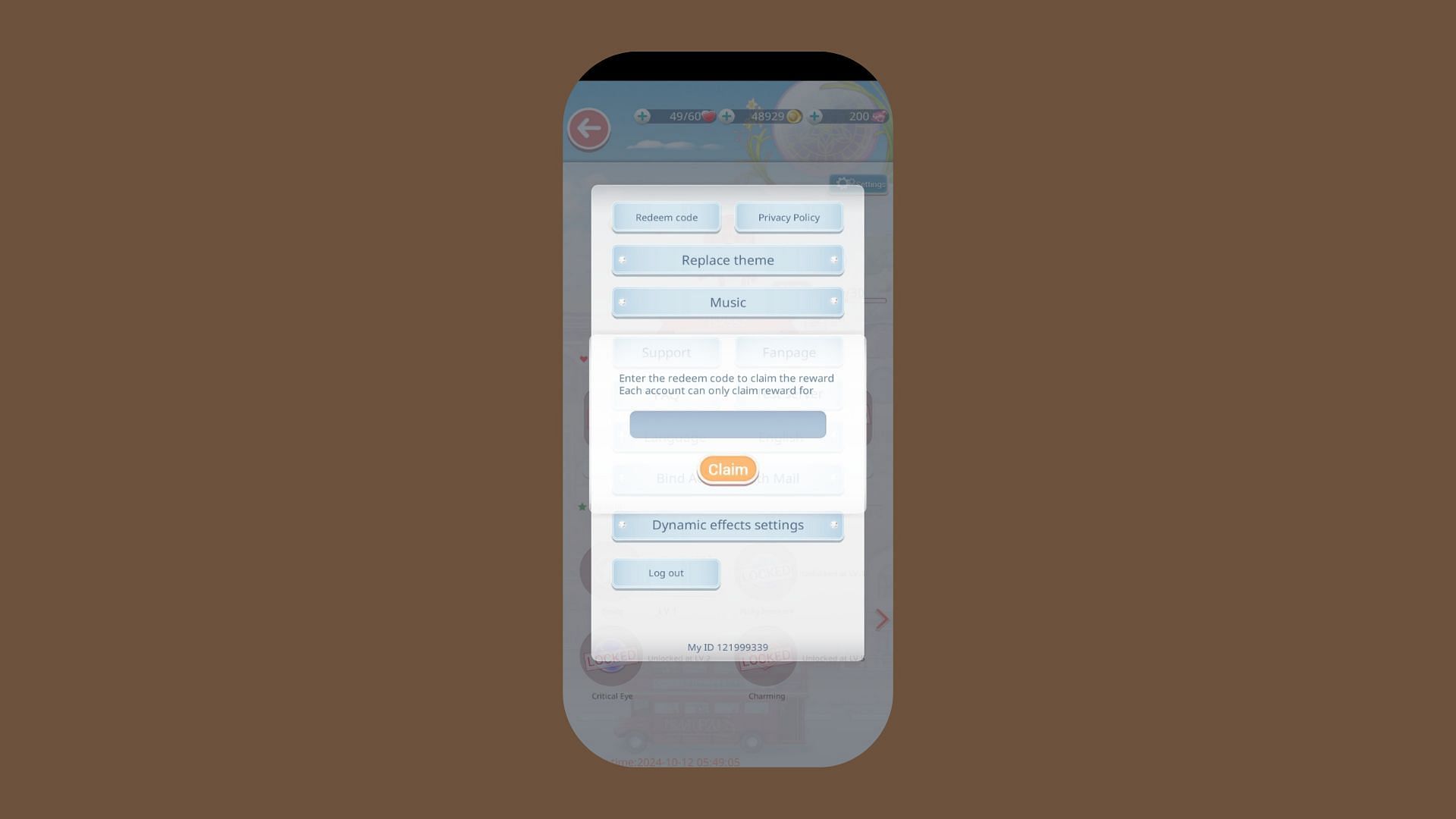Viewport: 1456px width, 819px height.
Task: Click the Log out option
Action: (x=665, y=572)
